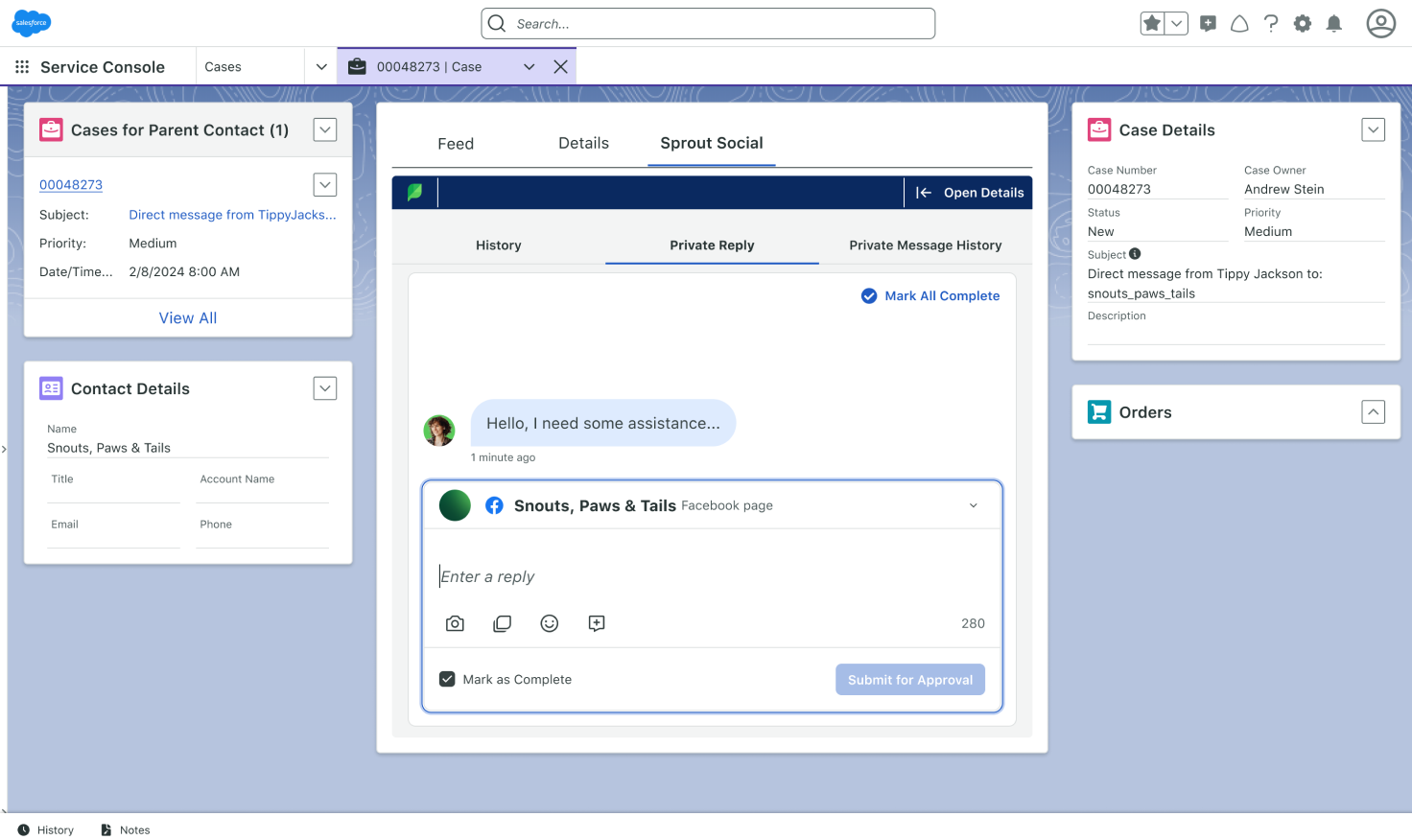
Task: Select the Private Reply sub-tab
Action: pos(712,245)
